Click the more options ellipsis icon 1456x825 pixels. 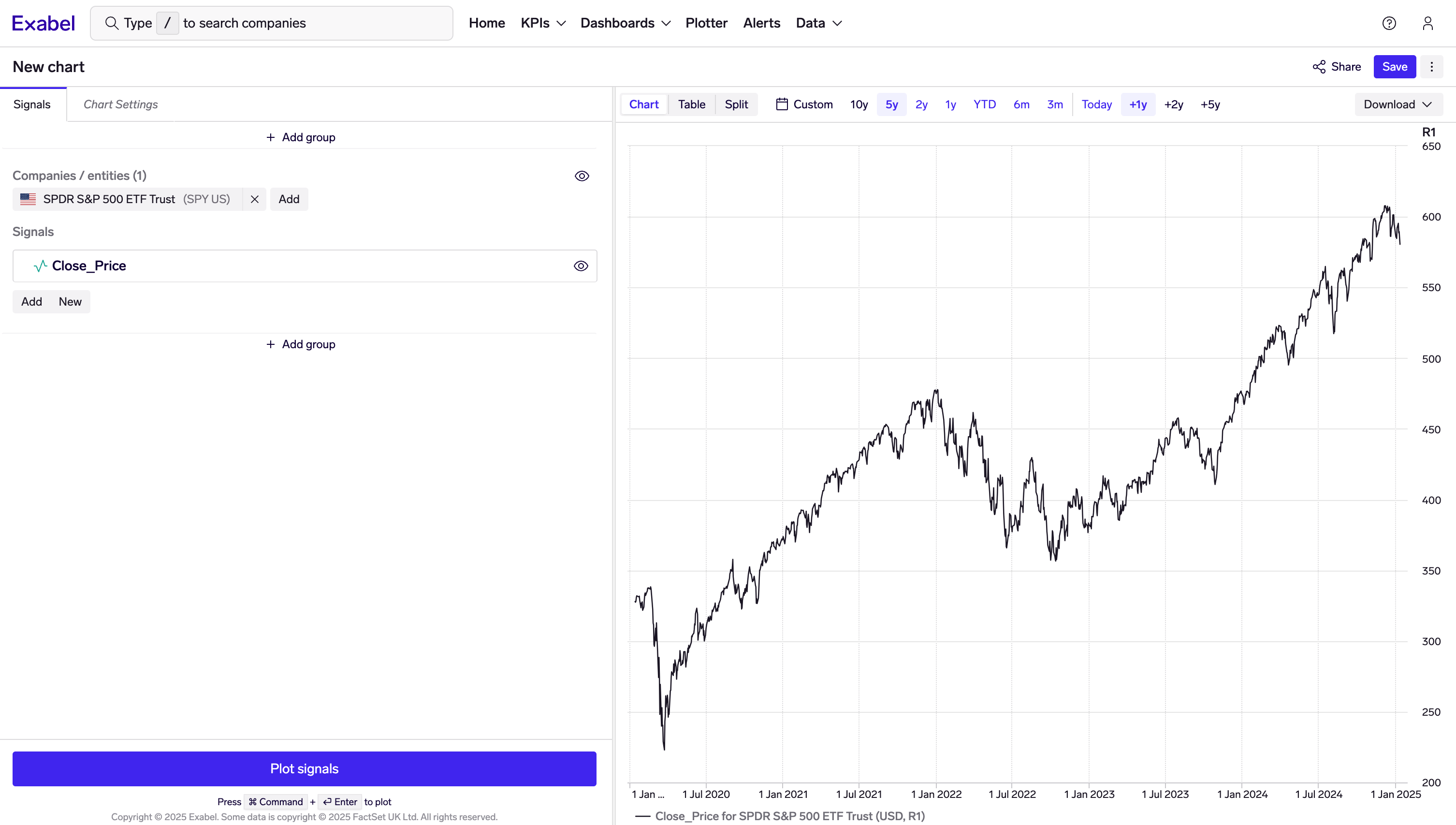1432,67
